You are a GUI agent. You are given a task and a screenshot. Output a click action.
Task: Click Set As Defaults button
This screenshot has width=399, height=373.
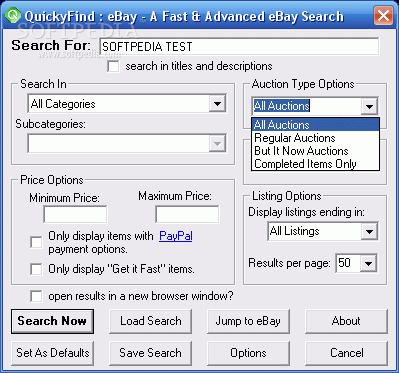[52, 353]
